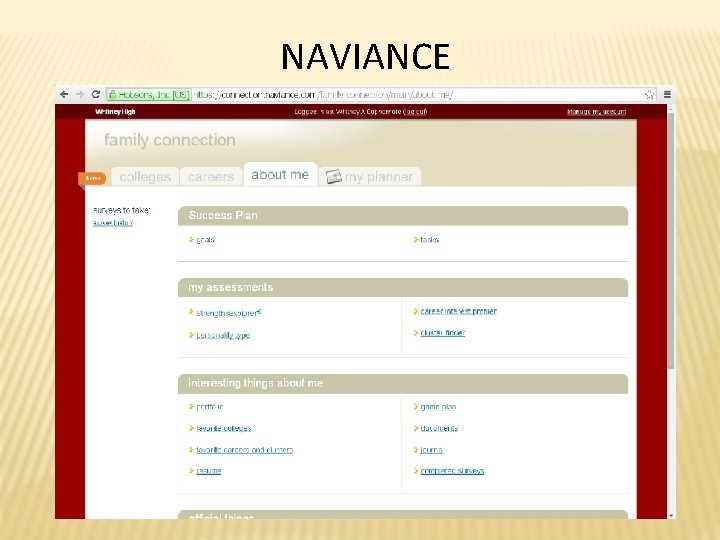Open goals under Success Plan

click(205, 240)
